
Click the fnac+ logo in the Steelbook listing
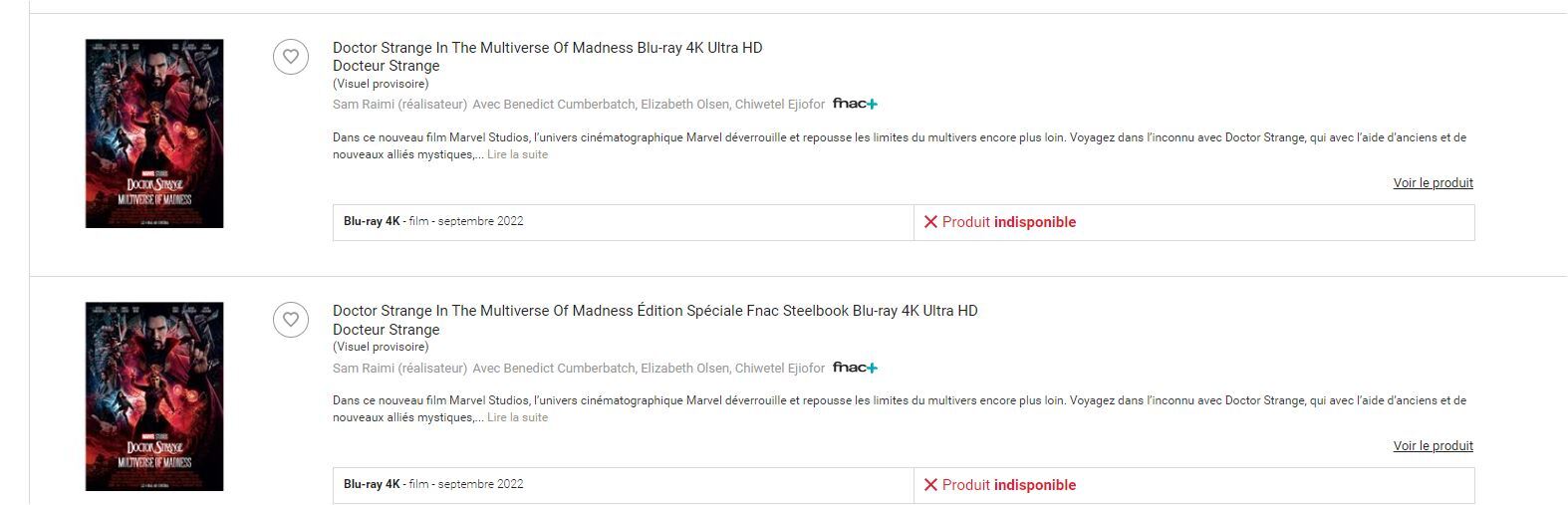(x=855, y=368)
